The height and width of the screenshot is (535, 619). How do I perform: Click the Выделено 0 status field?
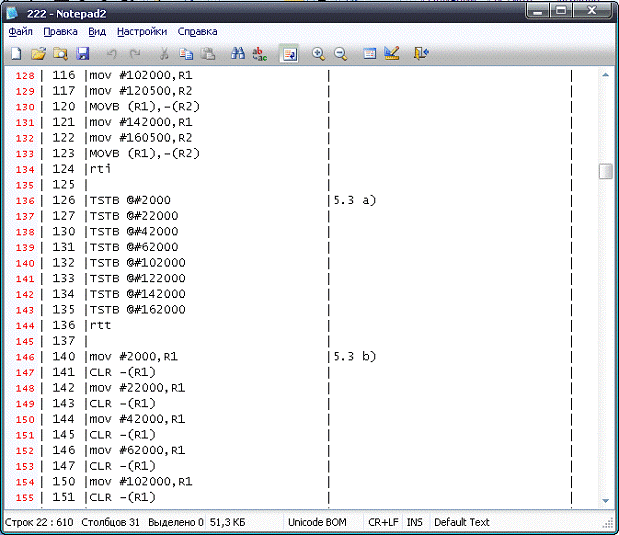176,522
